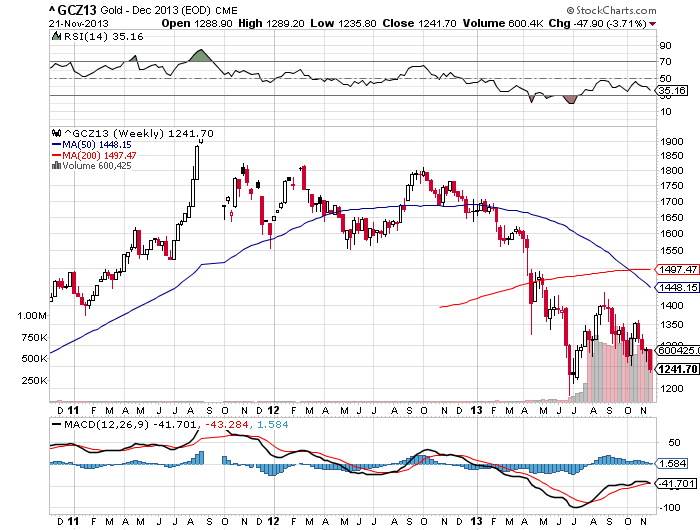
Task: Click the -41.701 MACD value tag
Action: coord(675,483)
